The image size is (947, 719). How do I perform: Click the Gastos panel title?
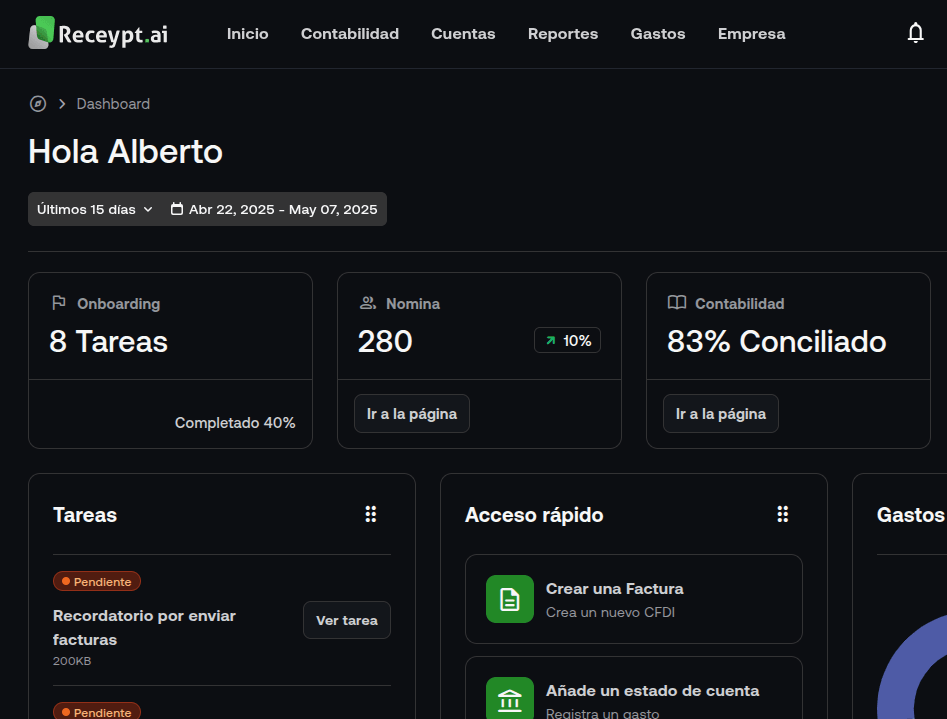(911, 515)
